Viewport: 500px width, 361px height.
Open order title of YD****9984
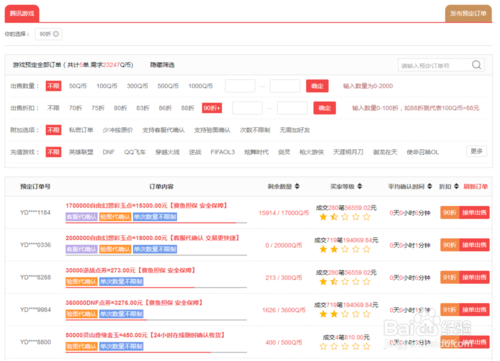pyautogui.click(x=134, y=303)
